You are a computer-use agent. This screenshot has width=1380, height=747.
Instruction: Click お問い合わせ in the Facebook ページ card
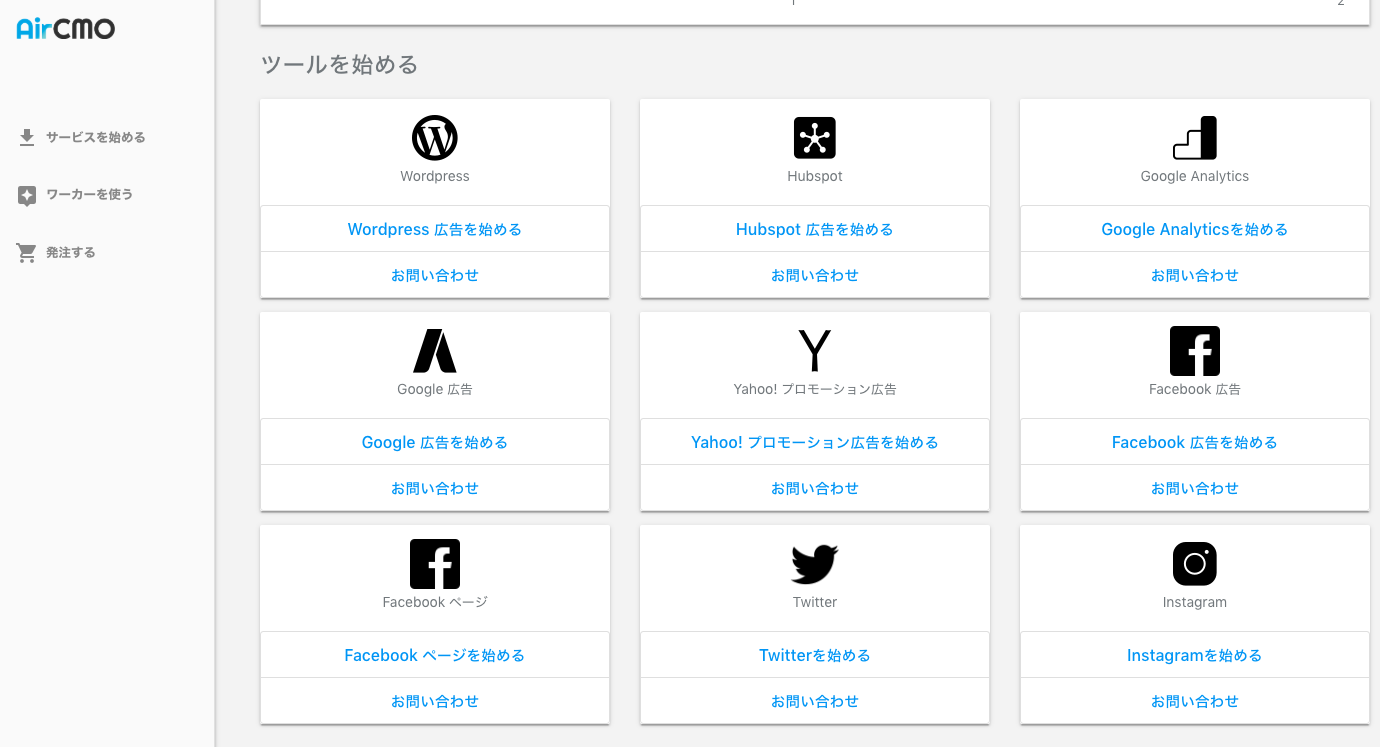click(x=435, y=701)
